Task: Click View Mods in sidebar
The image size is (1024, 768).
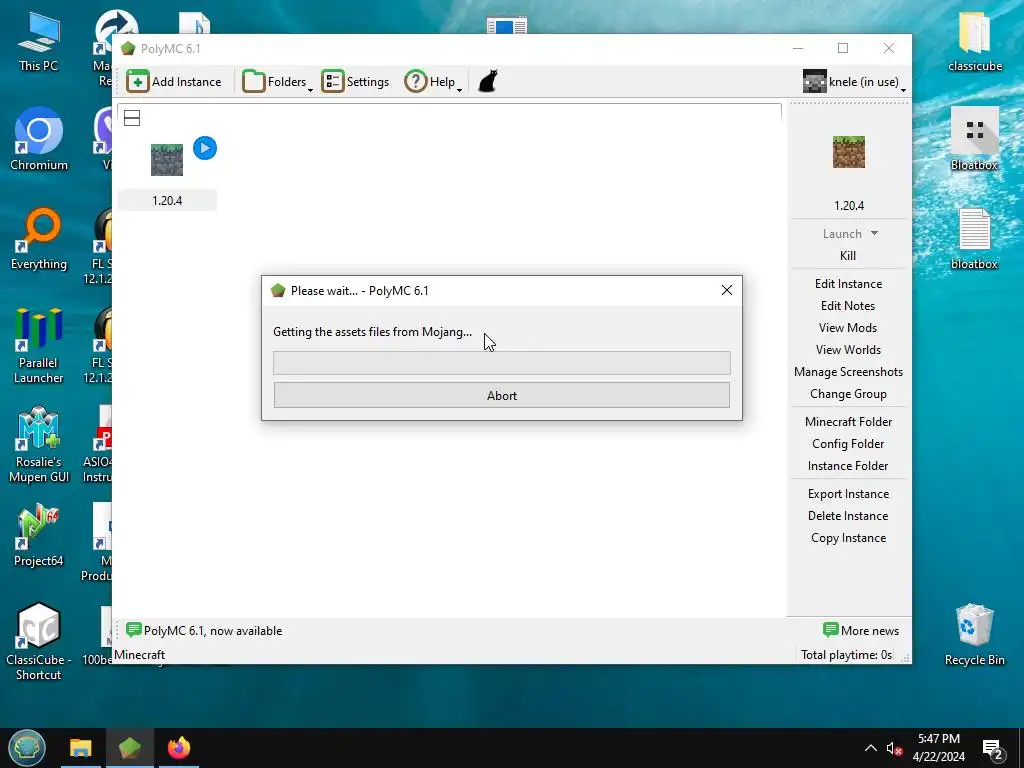Action: [848, 328]
